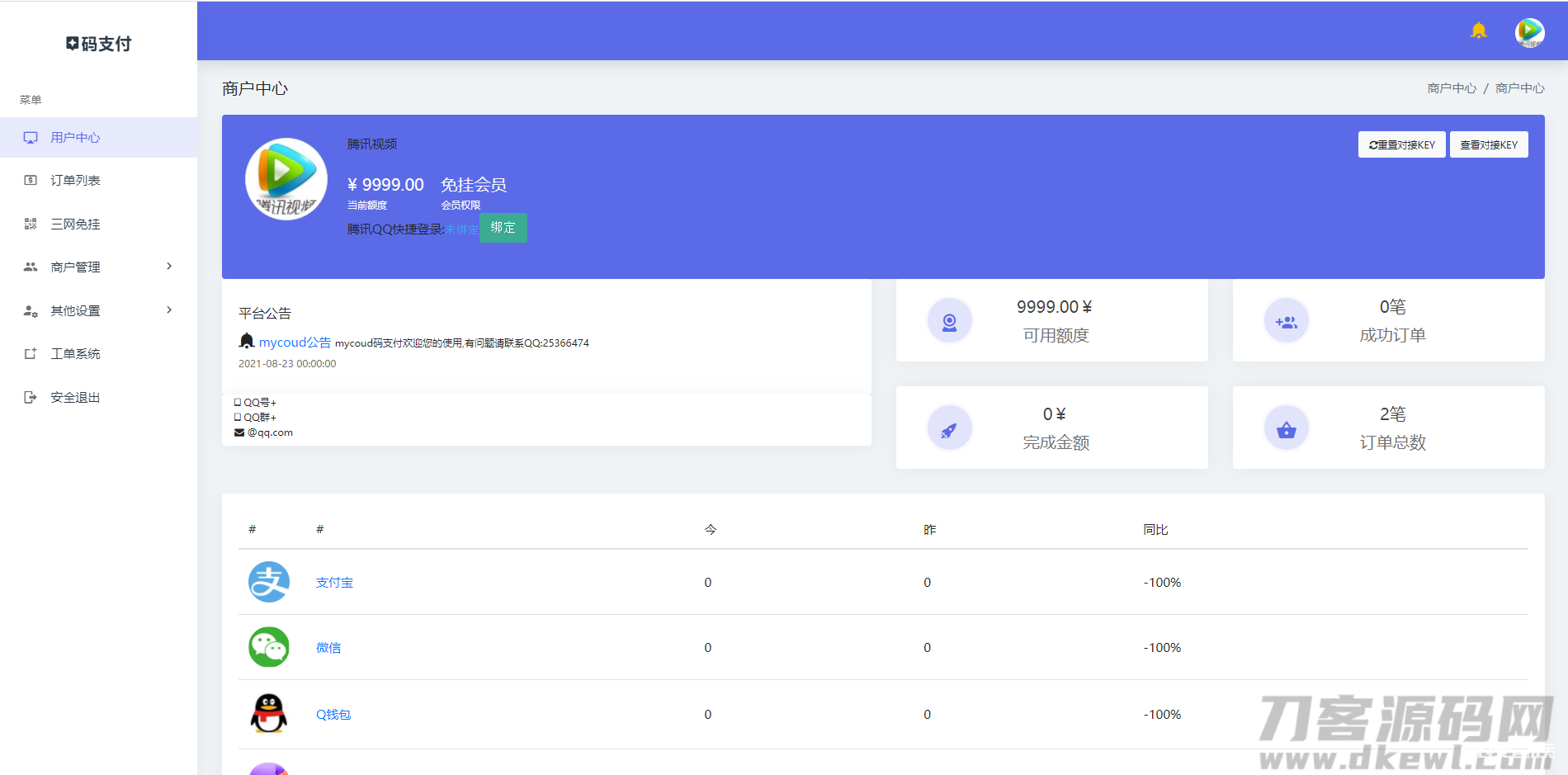Click the 商户管理 people icon
This screenshot has width=1568, height=775.
coord(31,267)
